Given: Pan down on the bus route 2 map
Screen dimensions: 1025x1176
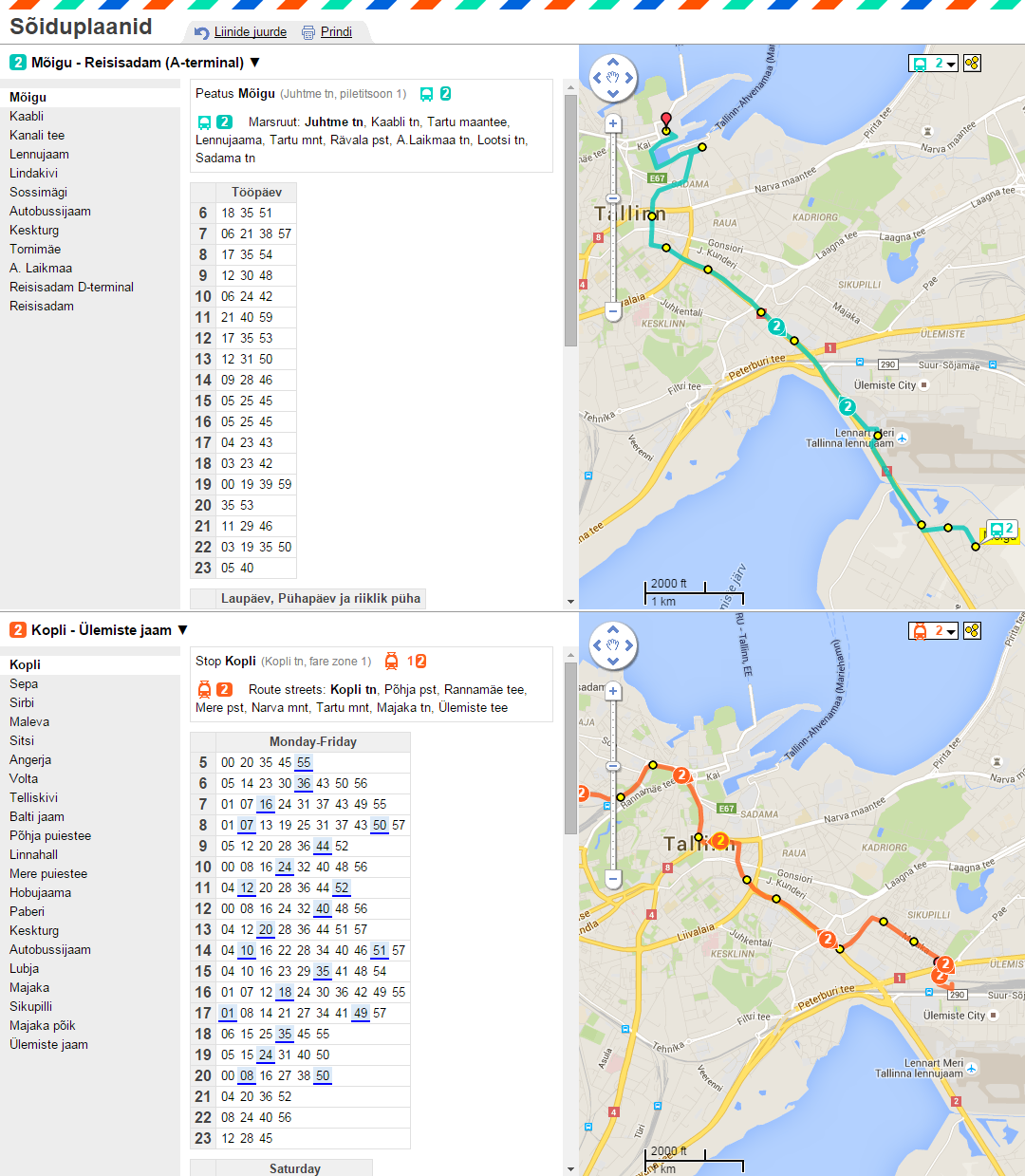Looking at the screenshot, I should pyautogui.click(x=613, y=94).
